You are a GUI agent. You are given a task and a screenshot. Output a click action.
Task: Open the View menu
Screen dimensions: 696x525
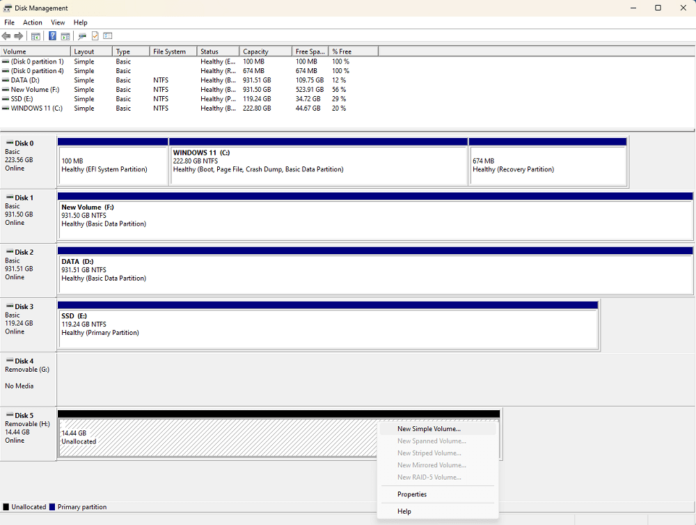pyautogui.click(x=58, y=22)
